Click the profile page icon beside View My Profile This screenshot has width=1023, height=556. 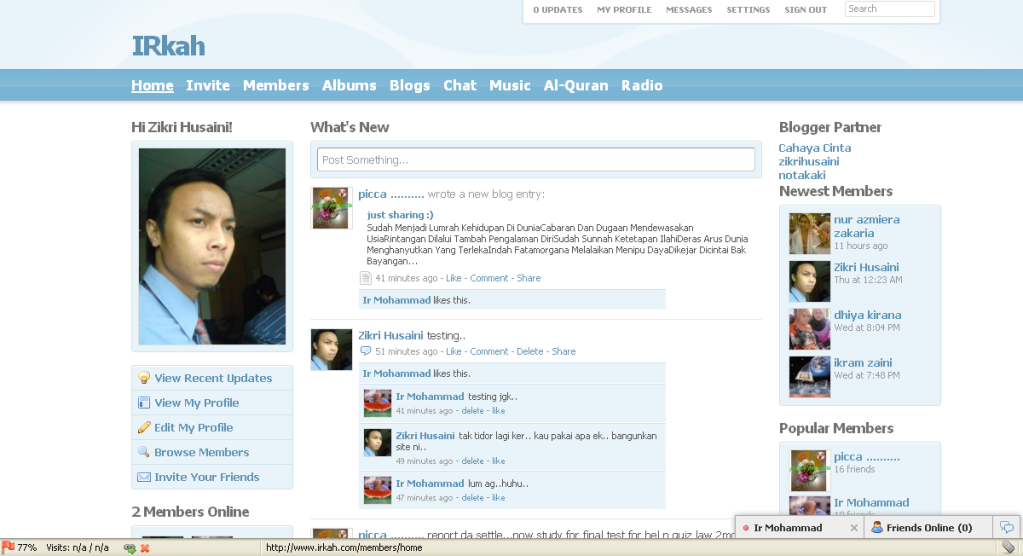144,403
